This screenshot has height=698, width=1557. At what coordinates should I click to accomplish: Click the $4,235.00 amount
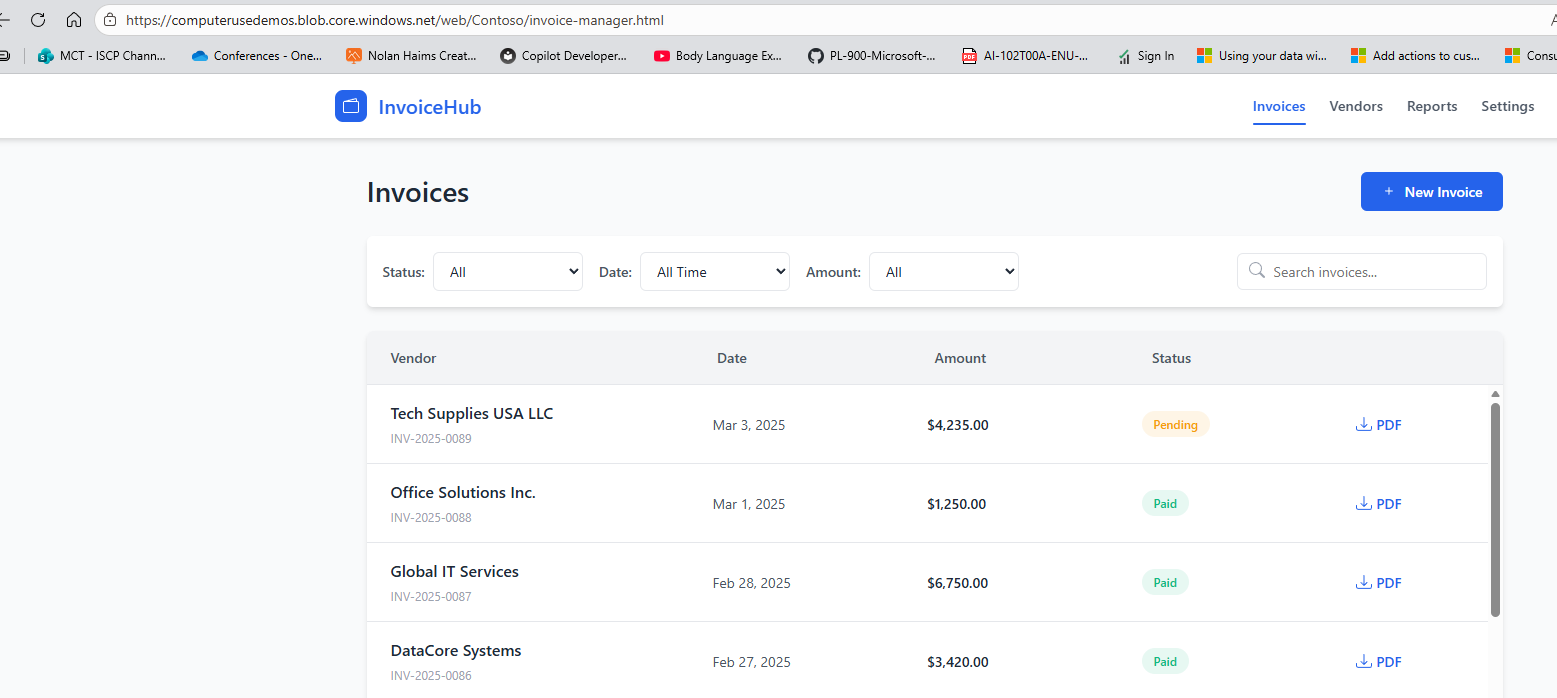[958, 425]
